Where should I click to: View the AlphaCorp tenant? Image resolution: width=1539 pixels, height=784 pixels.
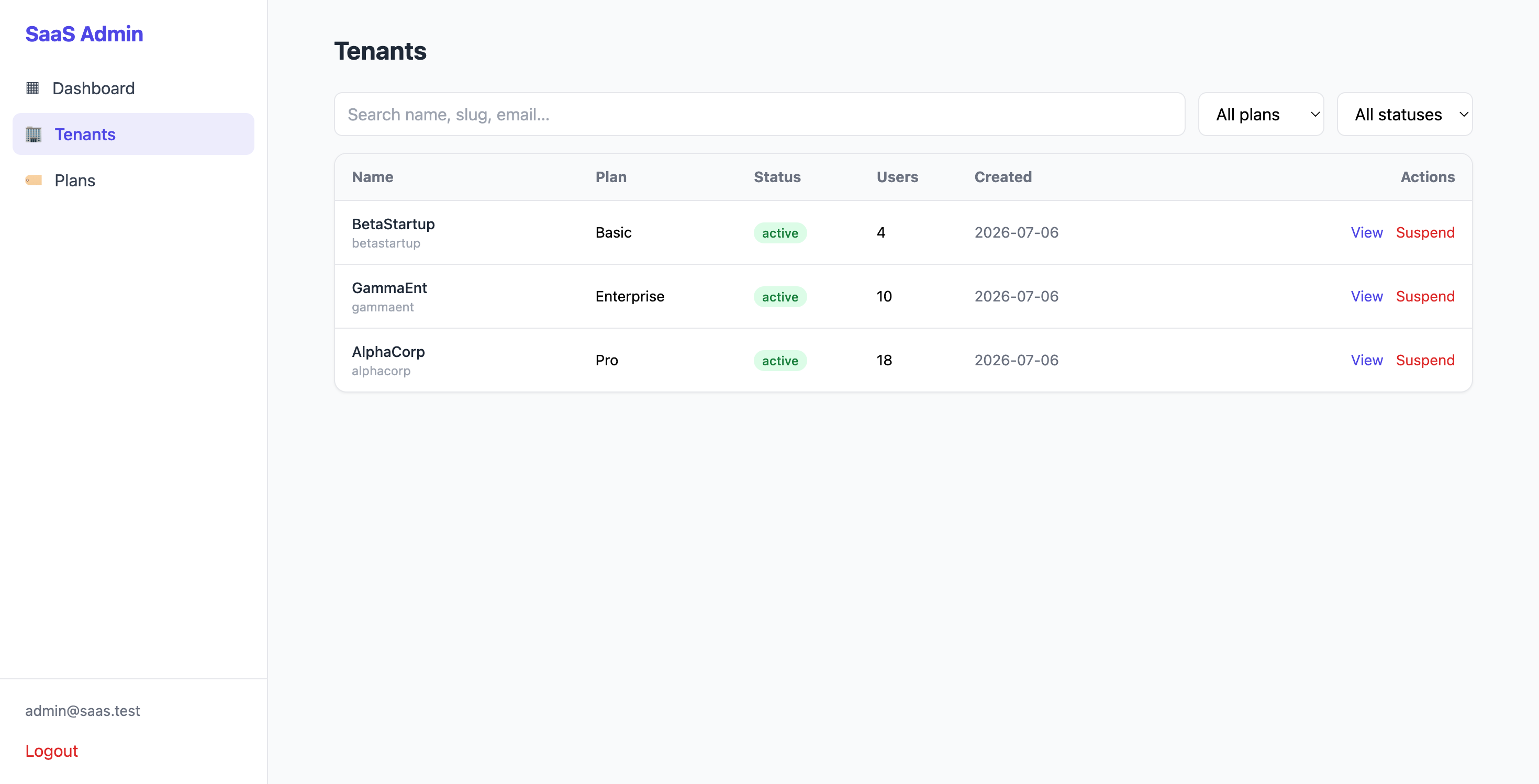pos(1367,360)
